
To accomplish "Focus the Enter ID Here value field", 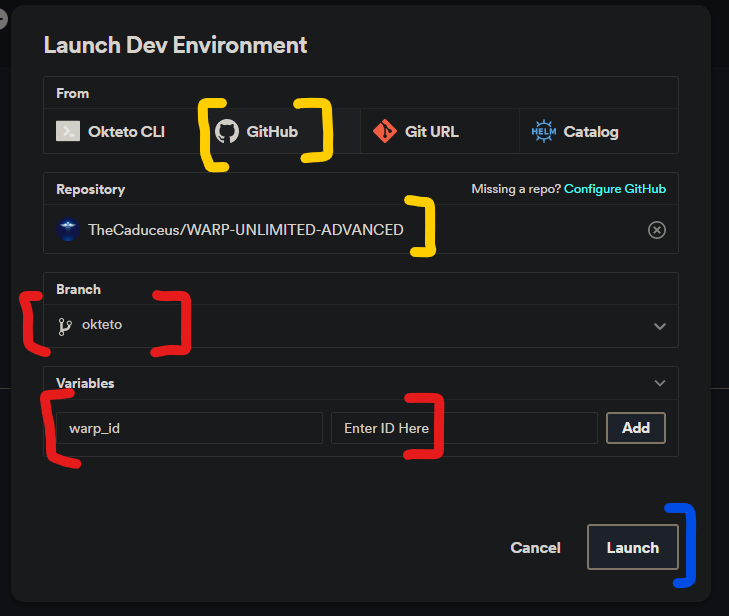I will (464, 428).
